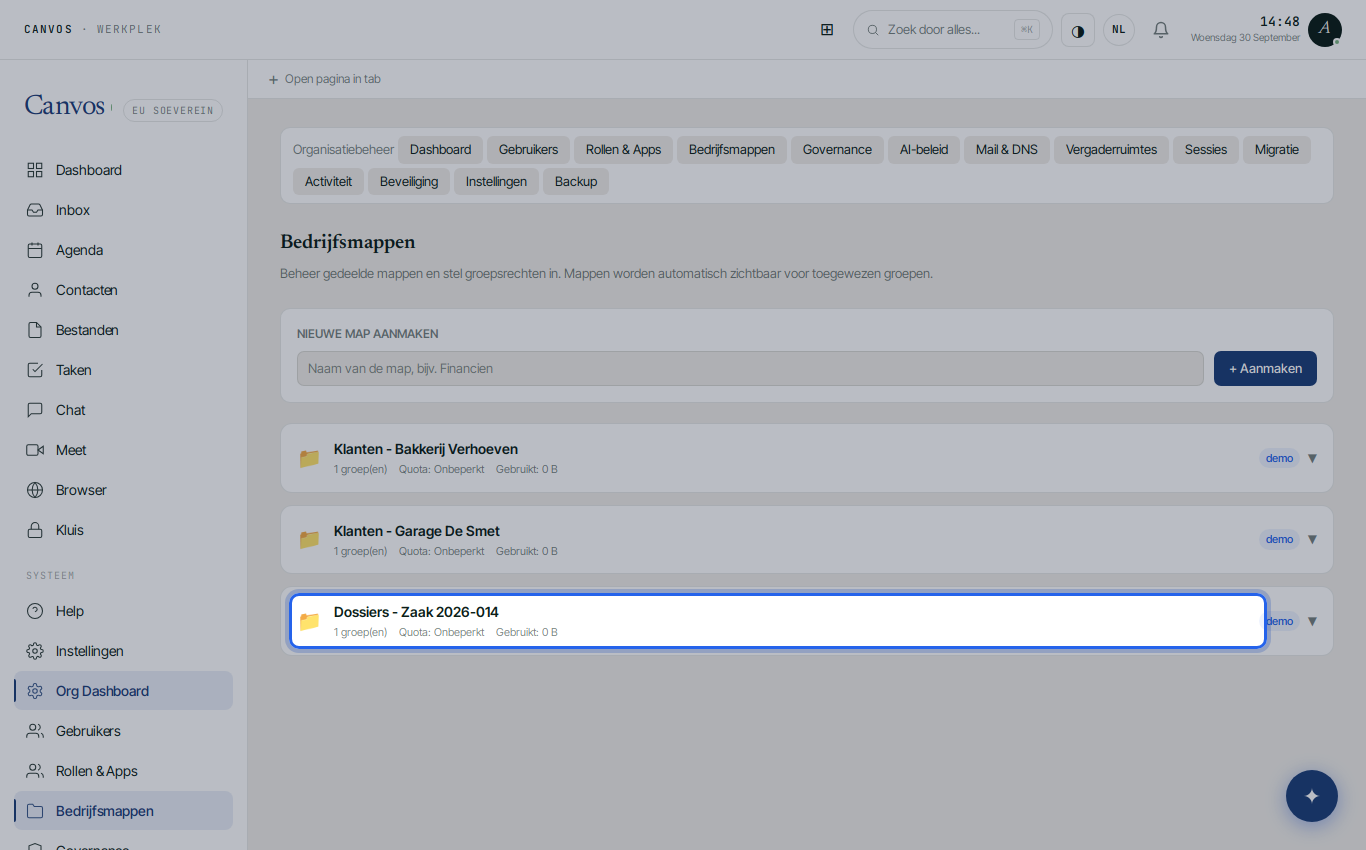This screenshot has width=1366, height=850.
Task: Open the Migratie tab
Action: (1277, 150)
